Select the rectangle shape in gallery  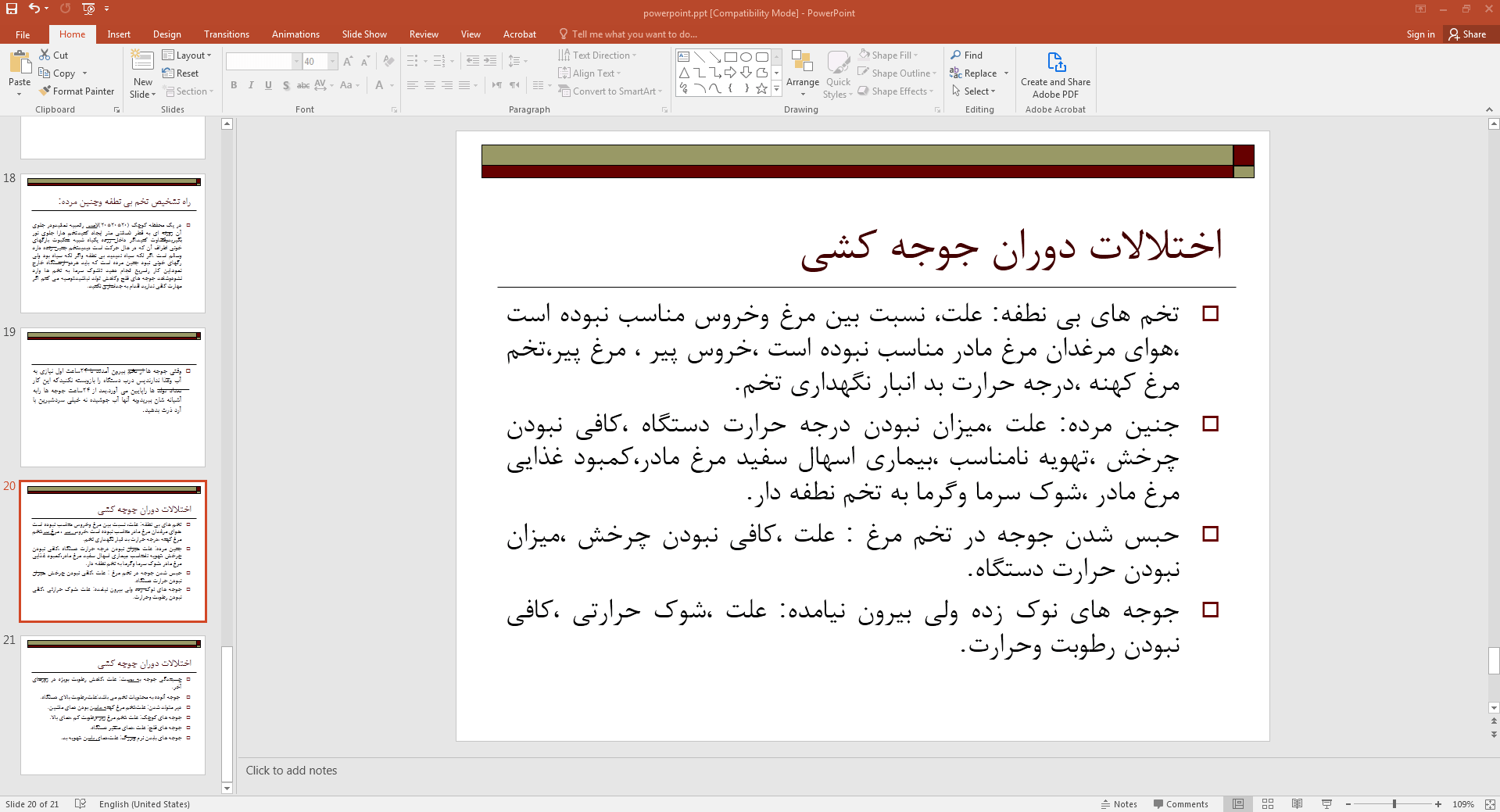tap(730, 57)
